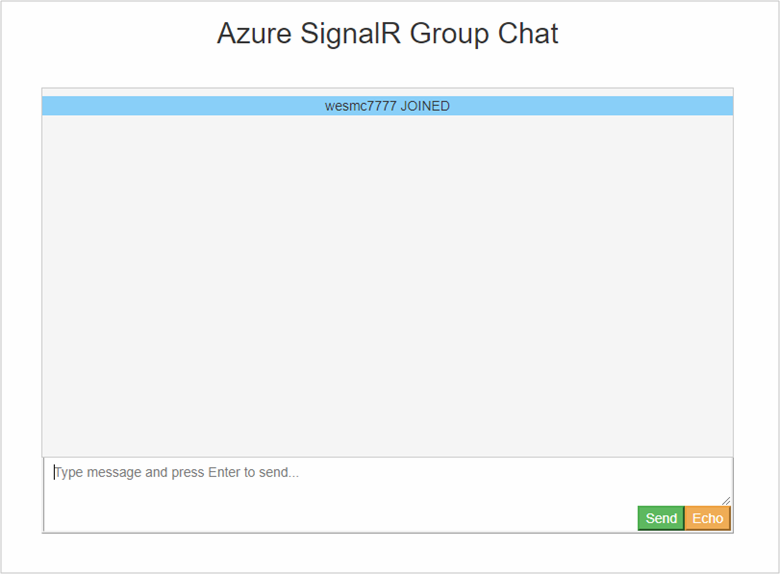Click the empty chat messages area

coord(388,286)
